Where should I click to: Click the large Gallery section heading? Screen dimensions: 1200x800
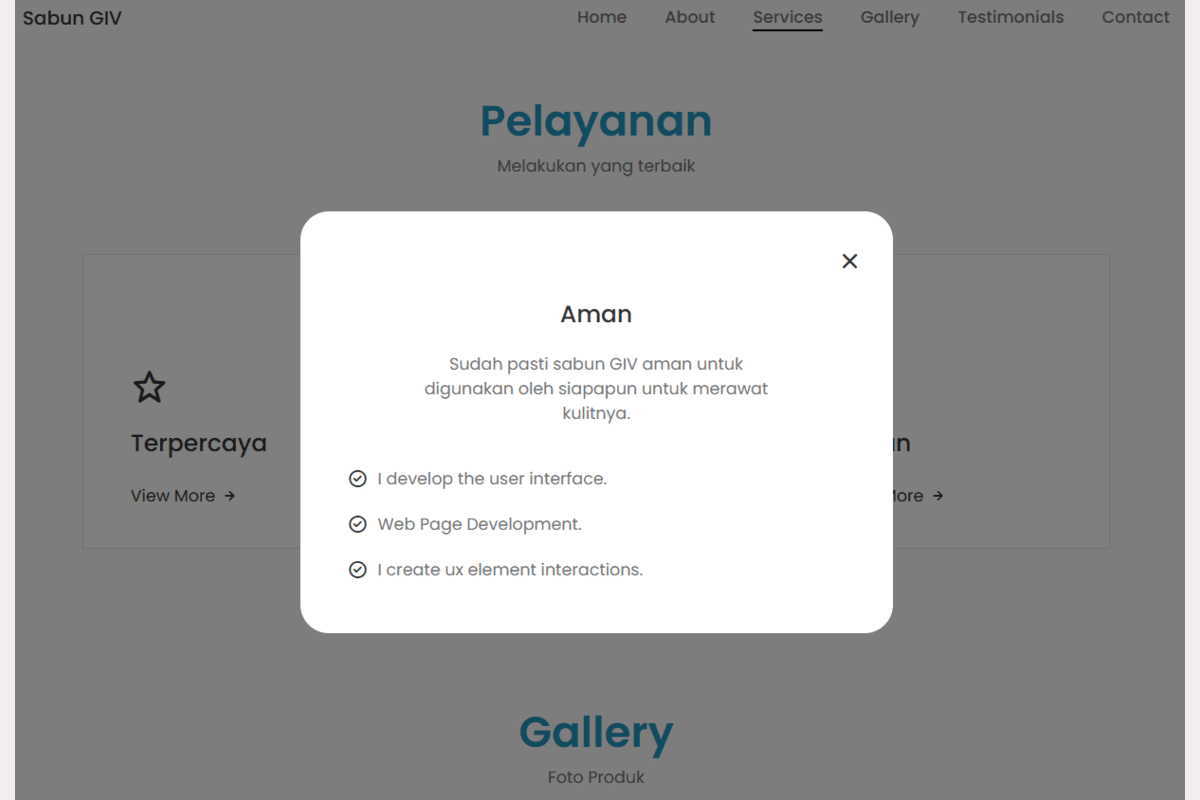point(596,732)
